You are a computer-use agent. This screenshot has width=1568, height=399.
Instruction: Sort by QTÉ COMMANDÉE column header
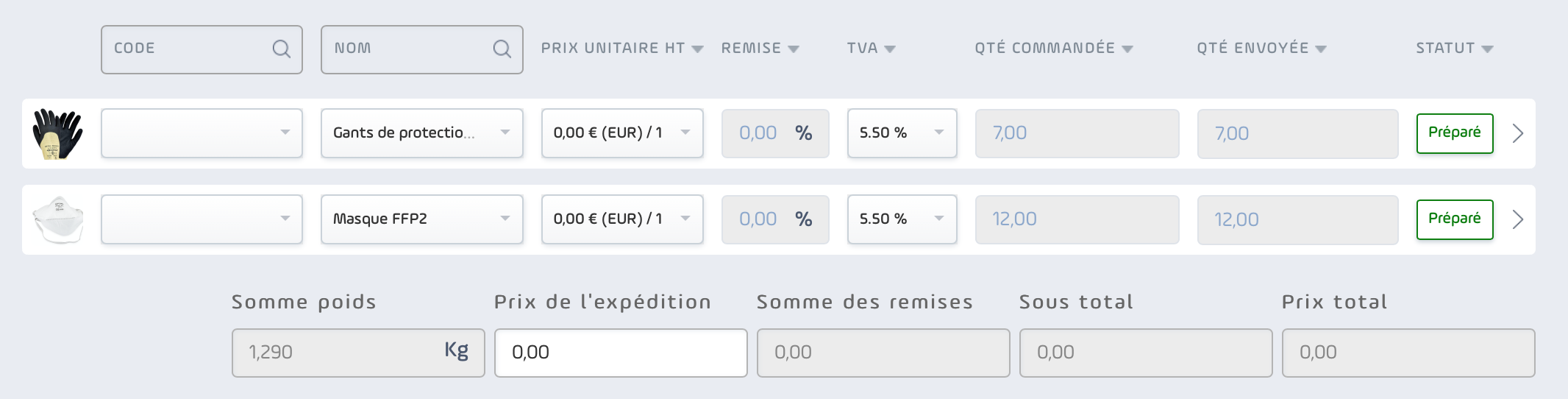pos(1053,49)
